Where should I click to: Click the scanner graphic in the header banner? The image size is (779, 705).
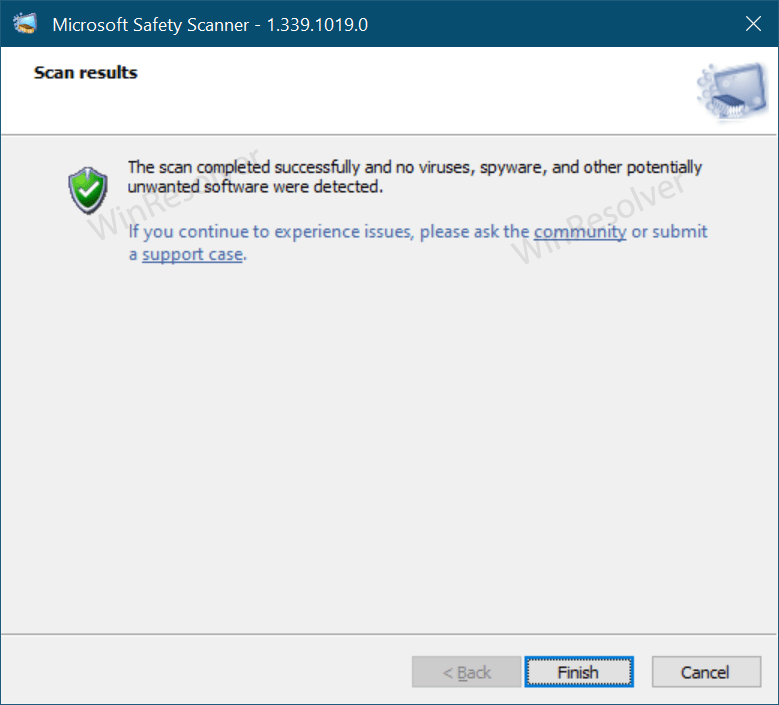(732, 92)
